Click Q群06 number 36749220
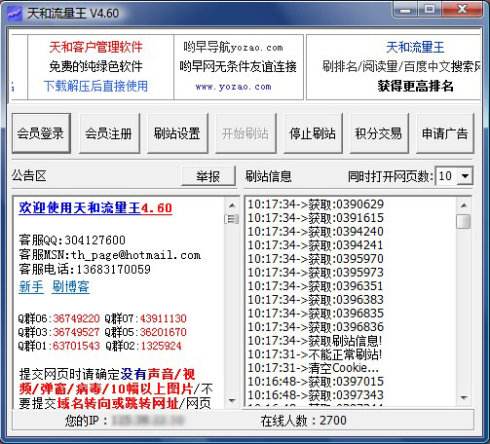This screenshot has height=444, width=490. tap(76, 319)
